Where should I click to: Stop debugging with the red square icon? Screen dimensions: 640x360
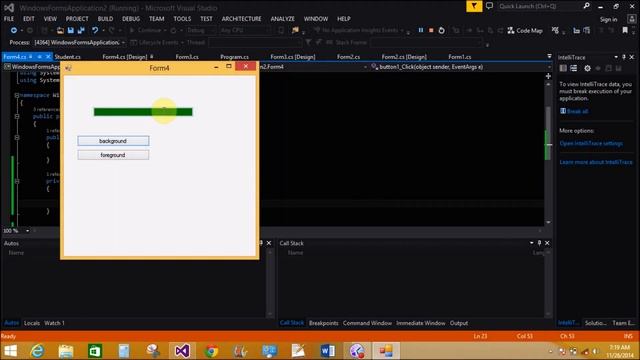(x=431, y=31)
